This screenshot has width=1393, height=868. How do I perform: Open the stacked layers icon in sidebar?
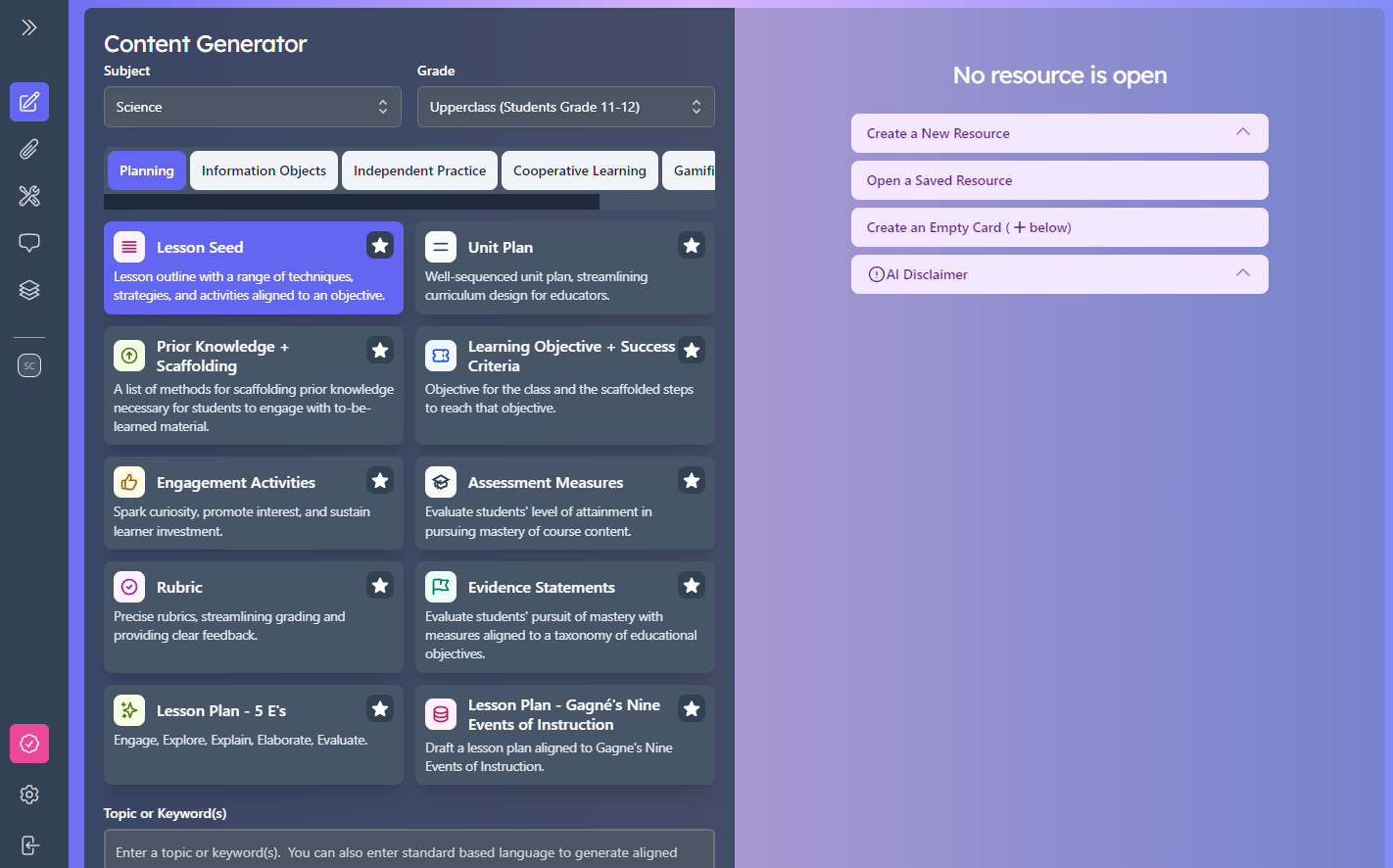pyautogui.click(x=29, y=290)
